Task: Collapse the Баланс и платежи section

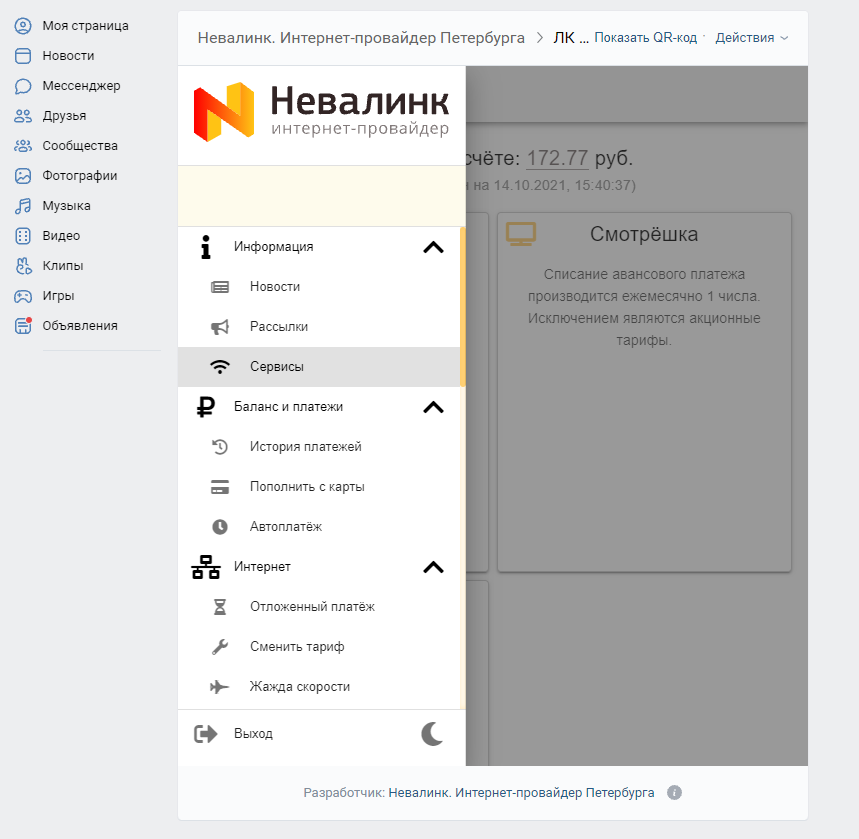Action: 433,407
